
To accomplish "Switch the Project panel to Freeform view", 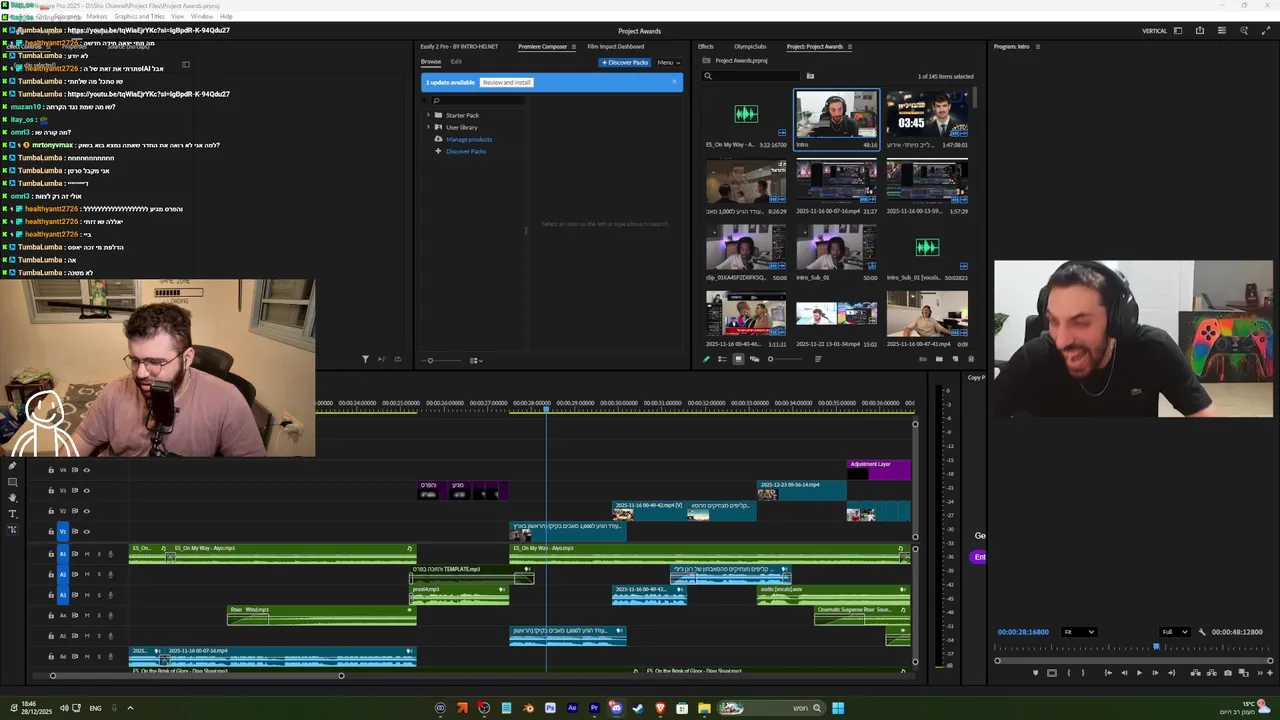I will click(x=754, y=359).
